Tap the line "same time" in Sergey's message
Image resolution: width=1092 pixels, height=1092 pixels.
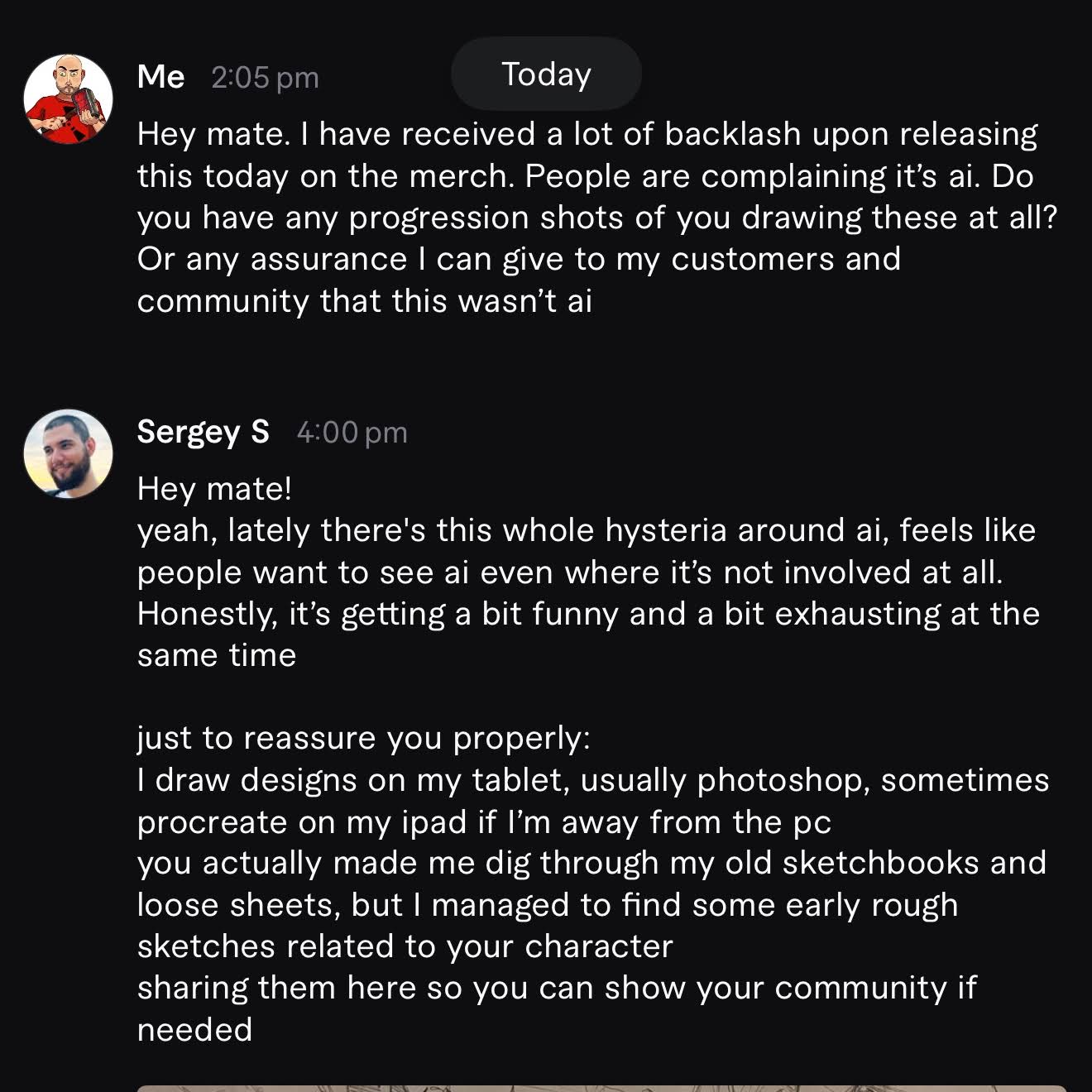click(x=217, y=655)
